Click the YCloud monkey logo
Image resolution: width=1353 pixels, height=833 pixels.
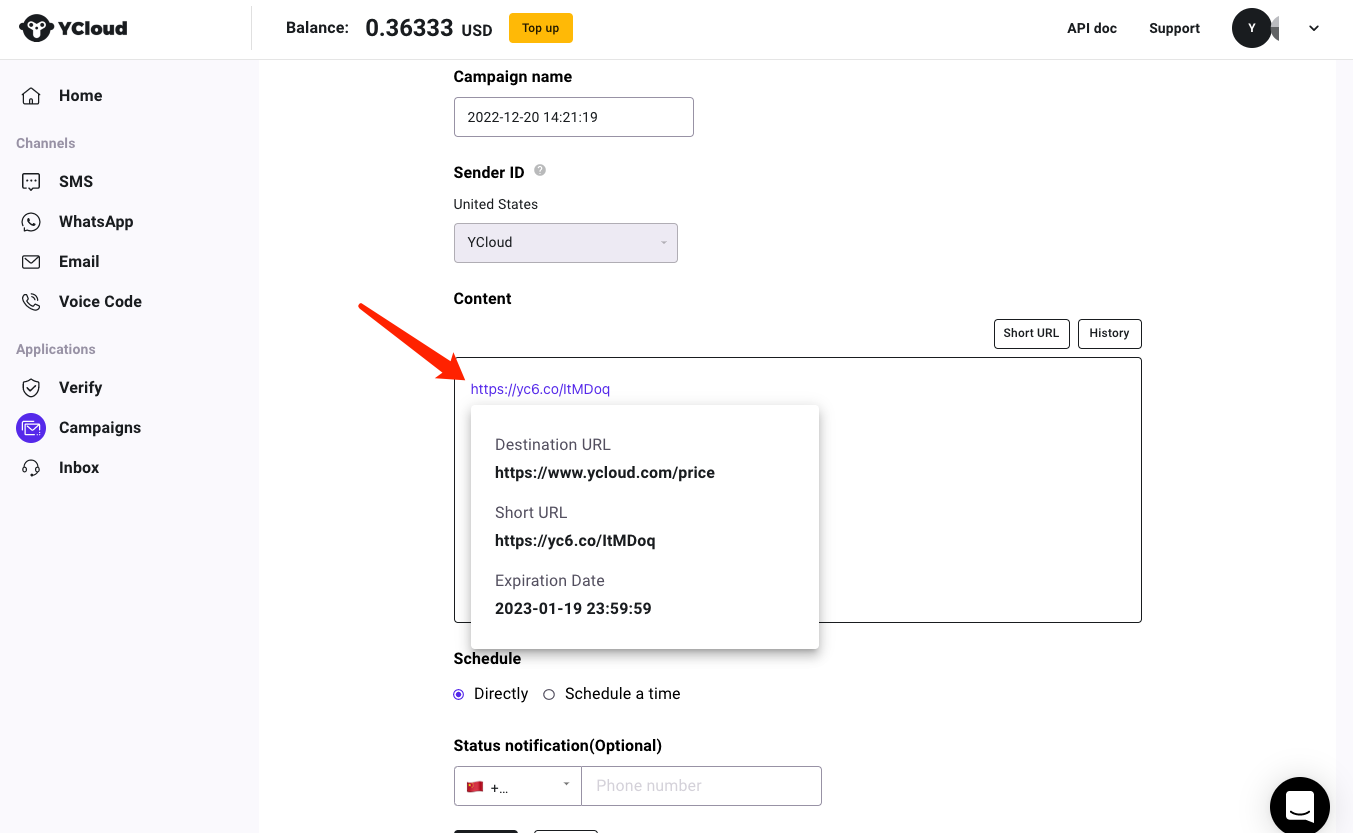pyautogui.click(x=36, y=28)
